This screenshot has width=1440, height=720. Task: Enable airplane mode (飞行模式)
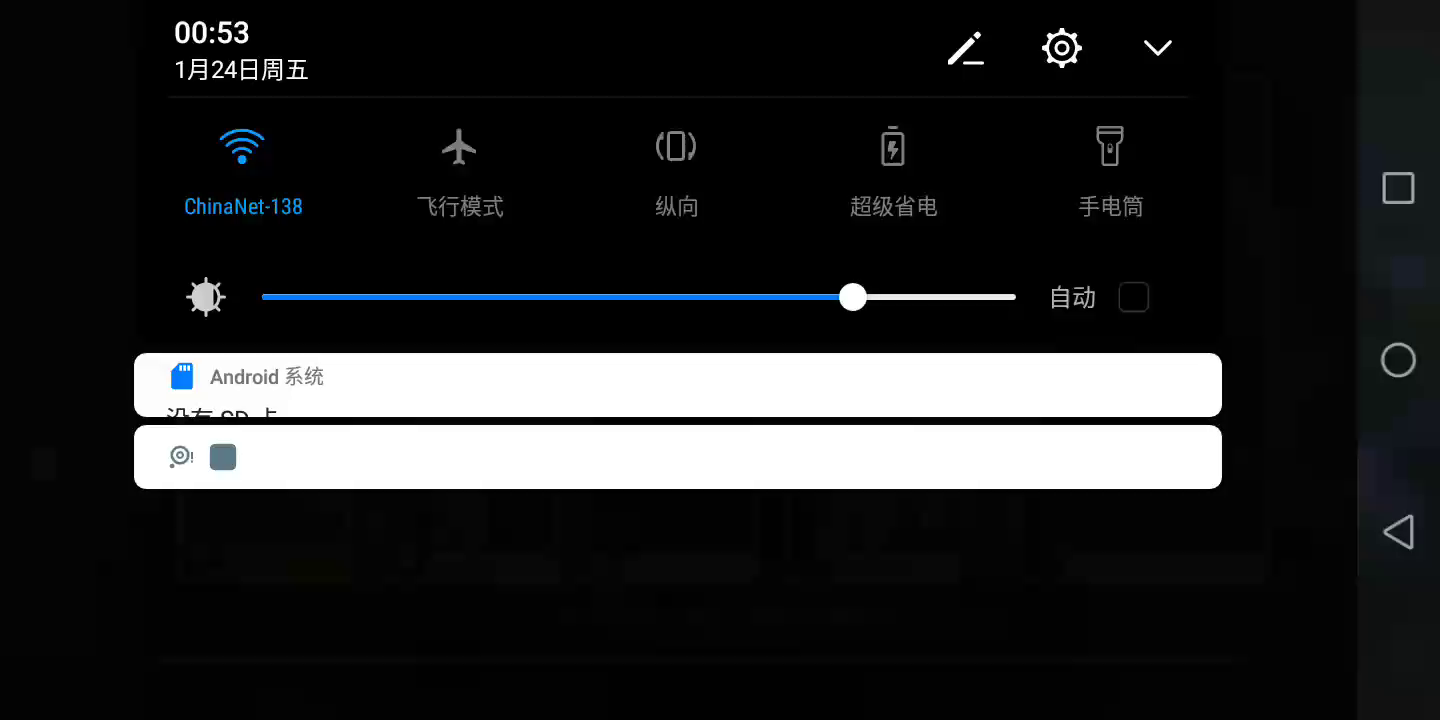(x=459, y=147)
